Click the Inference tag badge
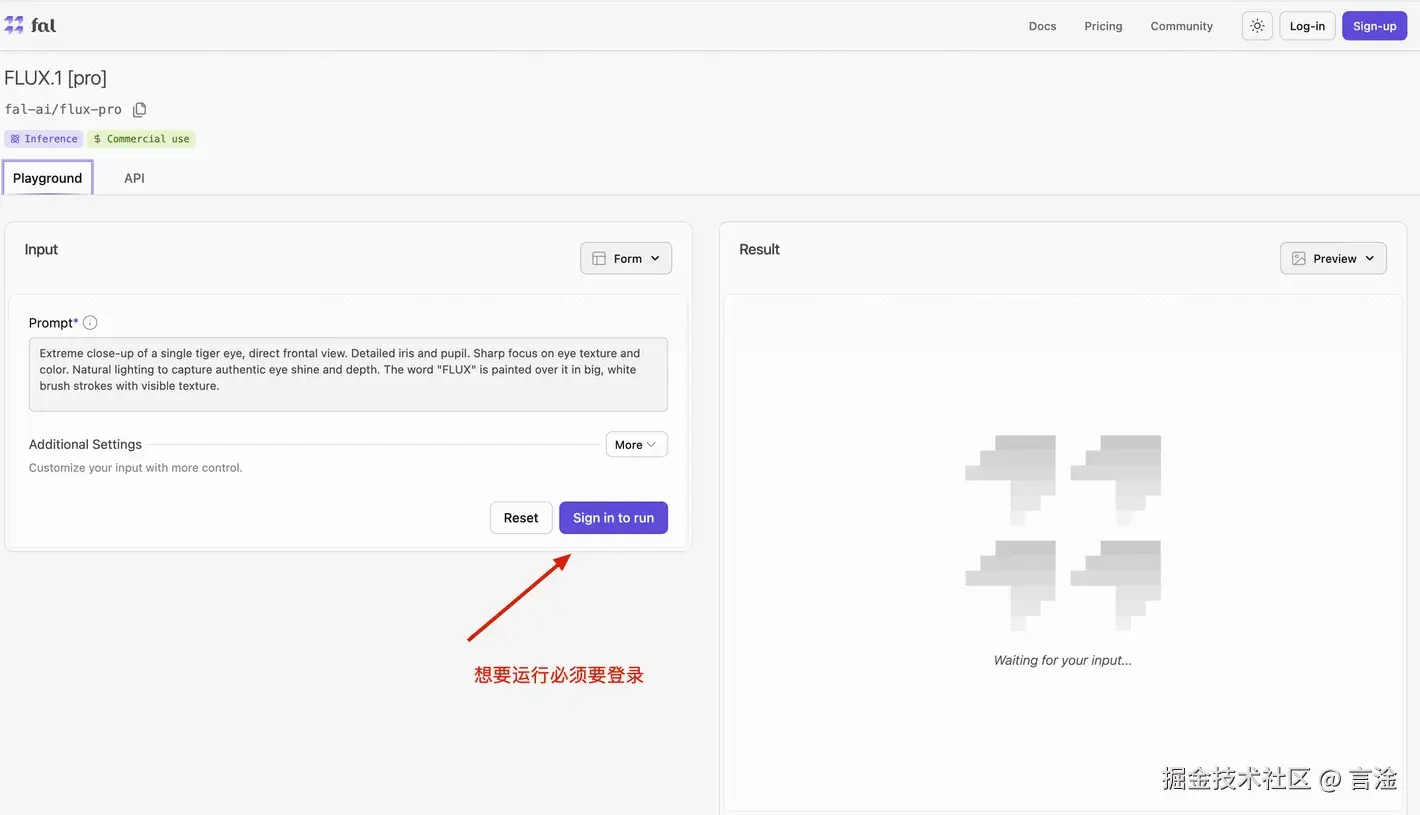 click(44, 139)
